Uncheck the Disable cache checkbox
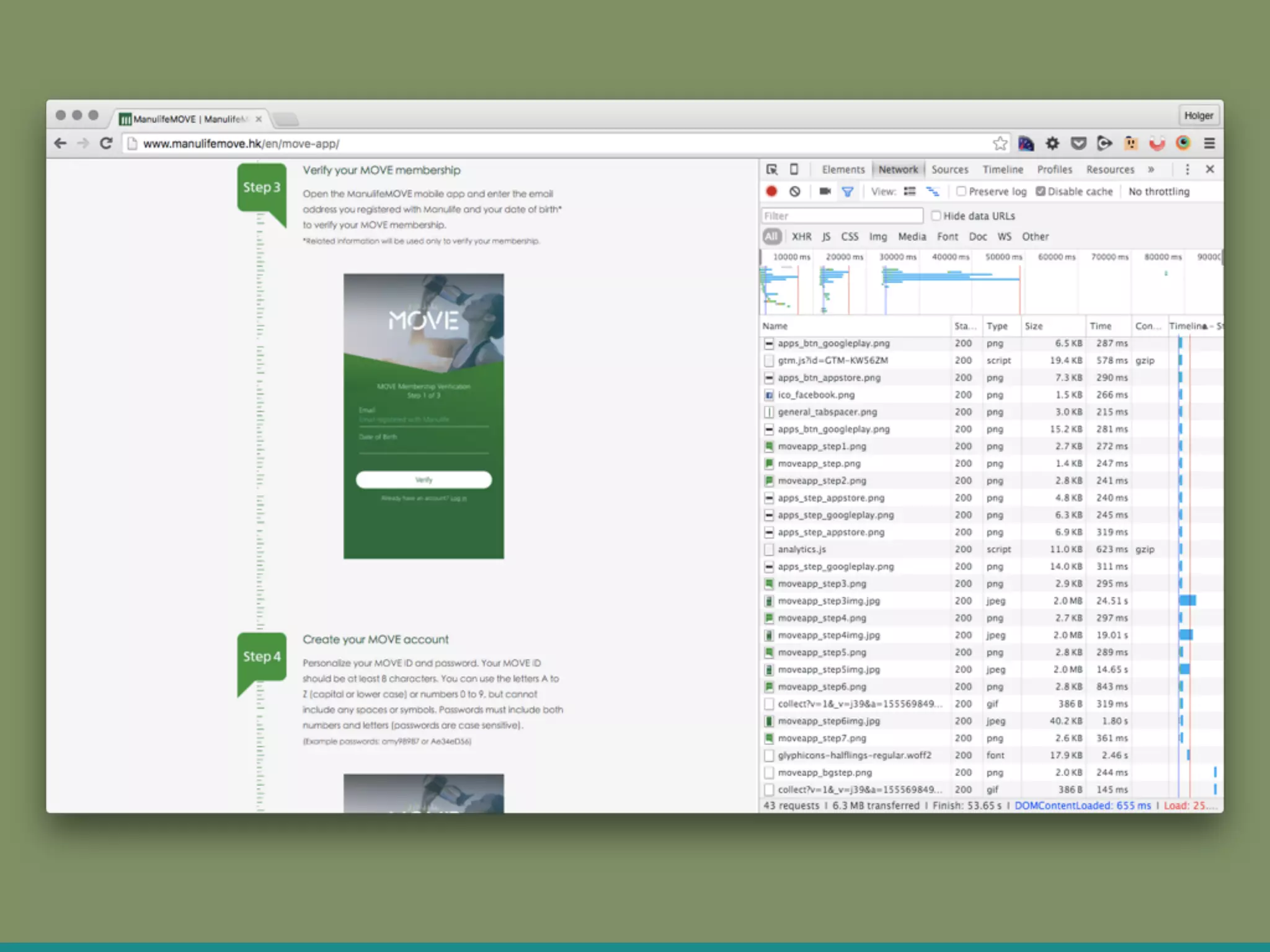Viewport: 1270px width, 952px height. pyautogui.click(x=1041, y=192)
